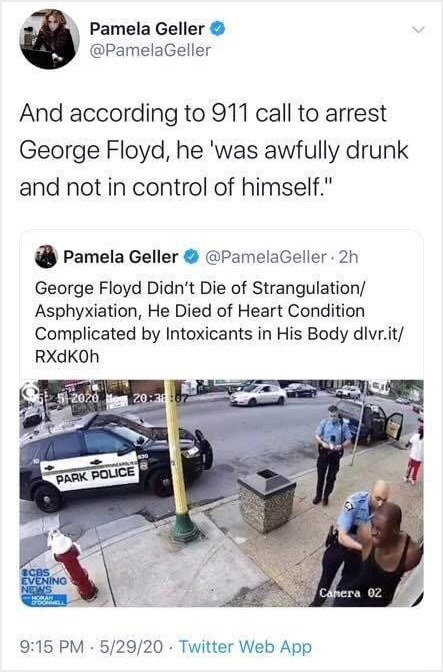Screen dimensions: 443x672
Task: Click the @PamelaGeller handle under the top name
Action: (150, 50)
